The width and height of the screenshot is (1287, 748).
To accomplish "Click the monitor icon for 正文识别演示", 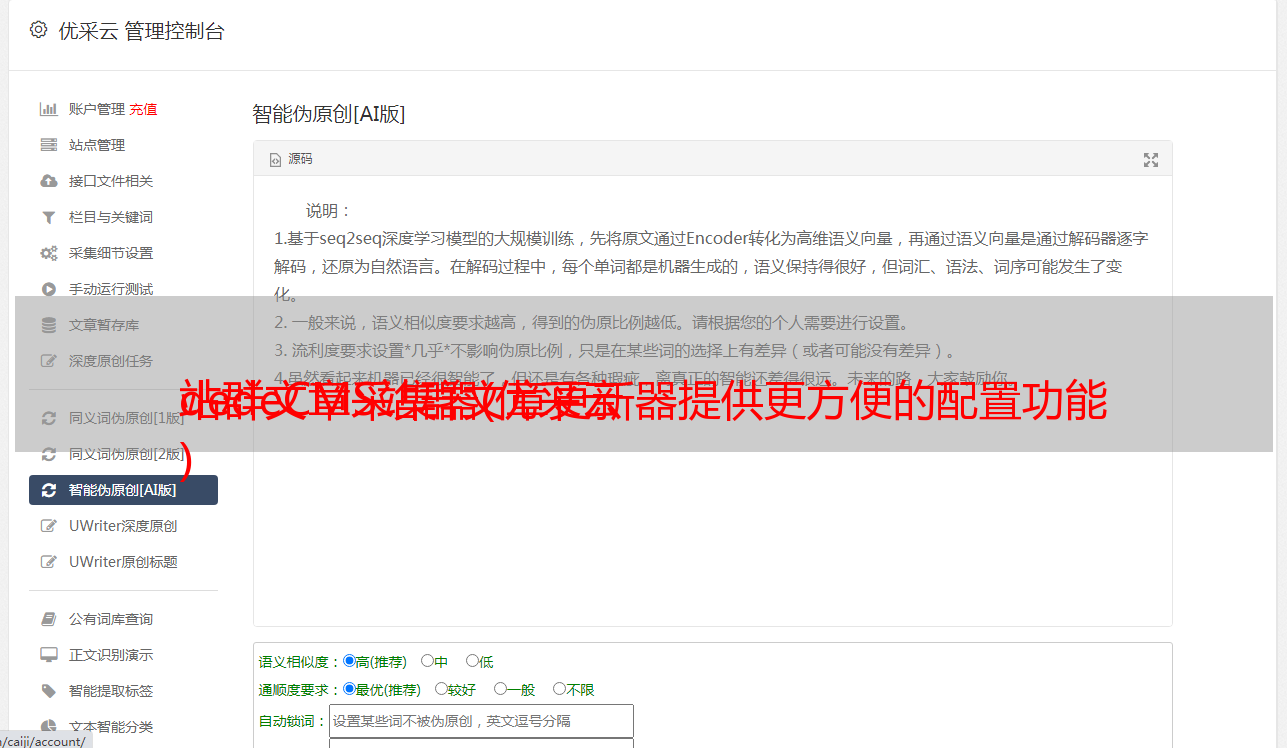I will pyautogui.click(x=48, y=655).
